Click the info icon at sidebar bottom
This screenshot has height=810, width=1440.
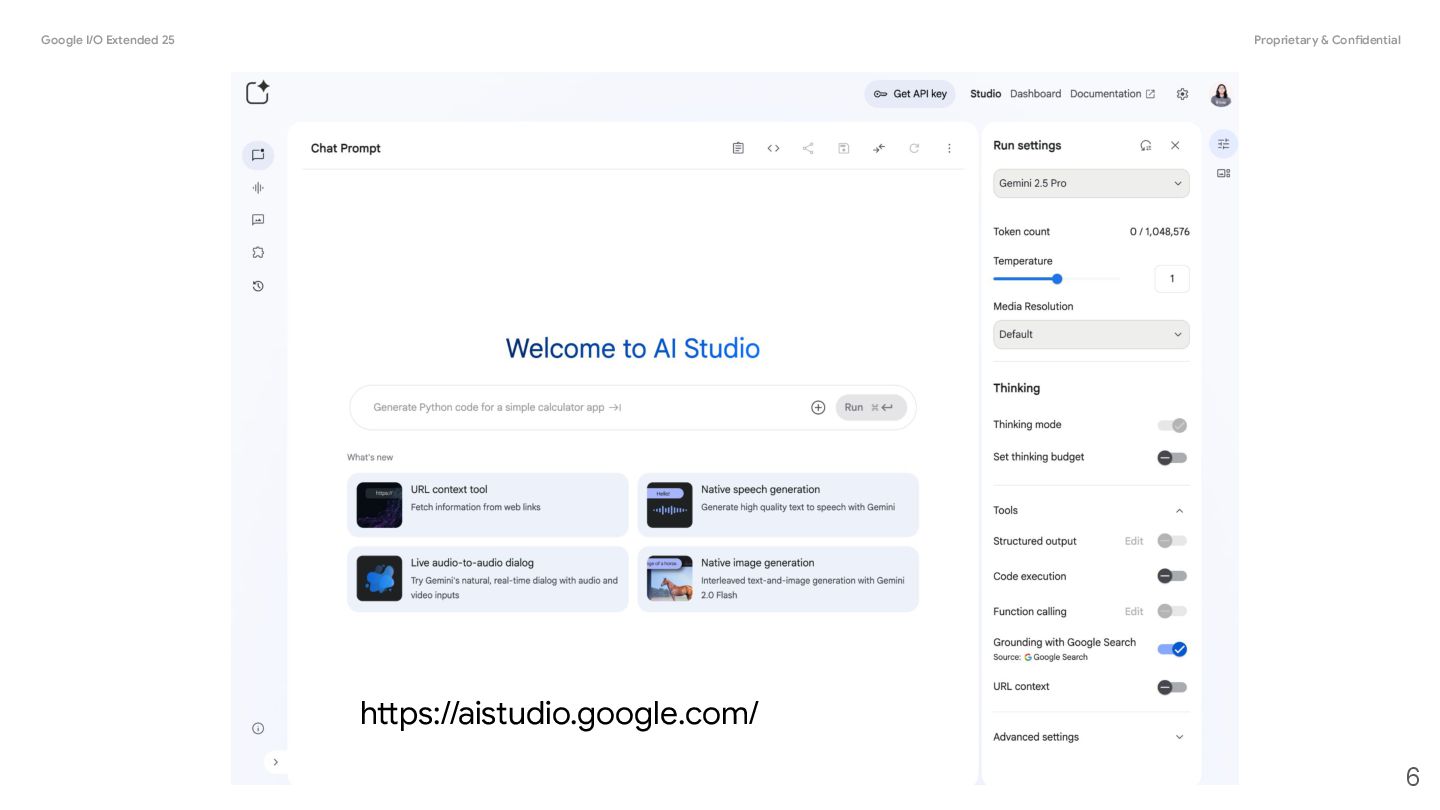[x=258, y=728]
